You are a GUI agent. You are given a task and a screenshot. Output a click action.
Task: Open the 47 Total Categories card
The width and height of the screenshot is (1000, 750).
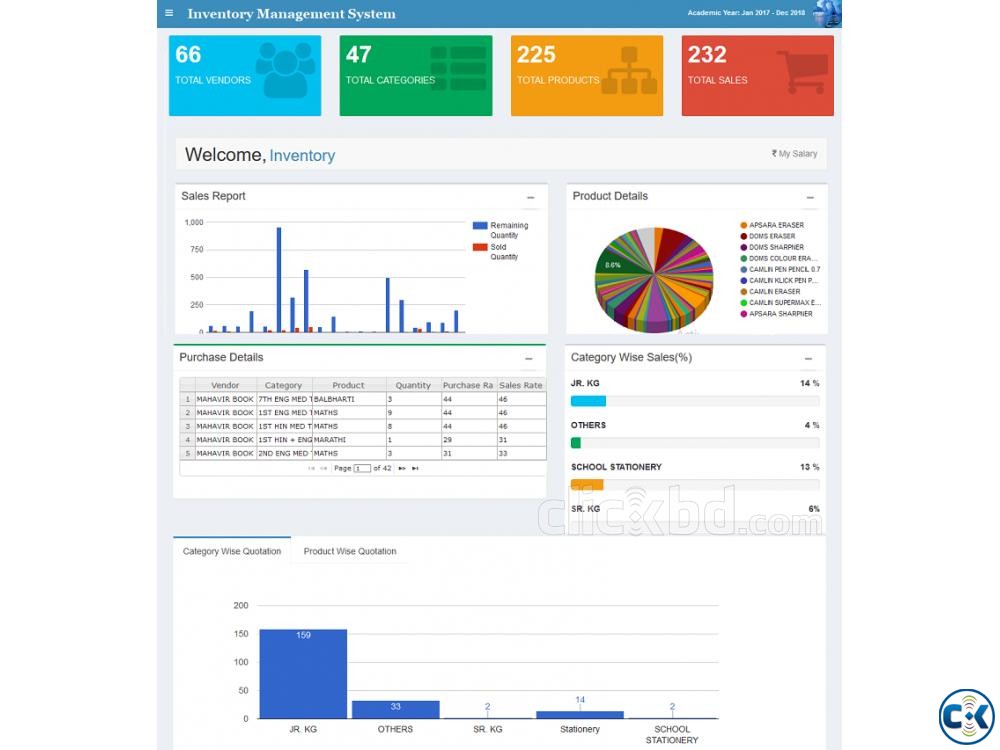[x=416, y=75]
